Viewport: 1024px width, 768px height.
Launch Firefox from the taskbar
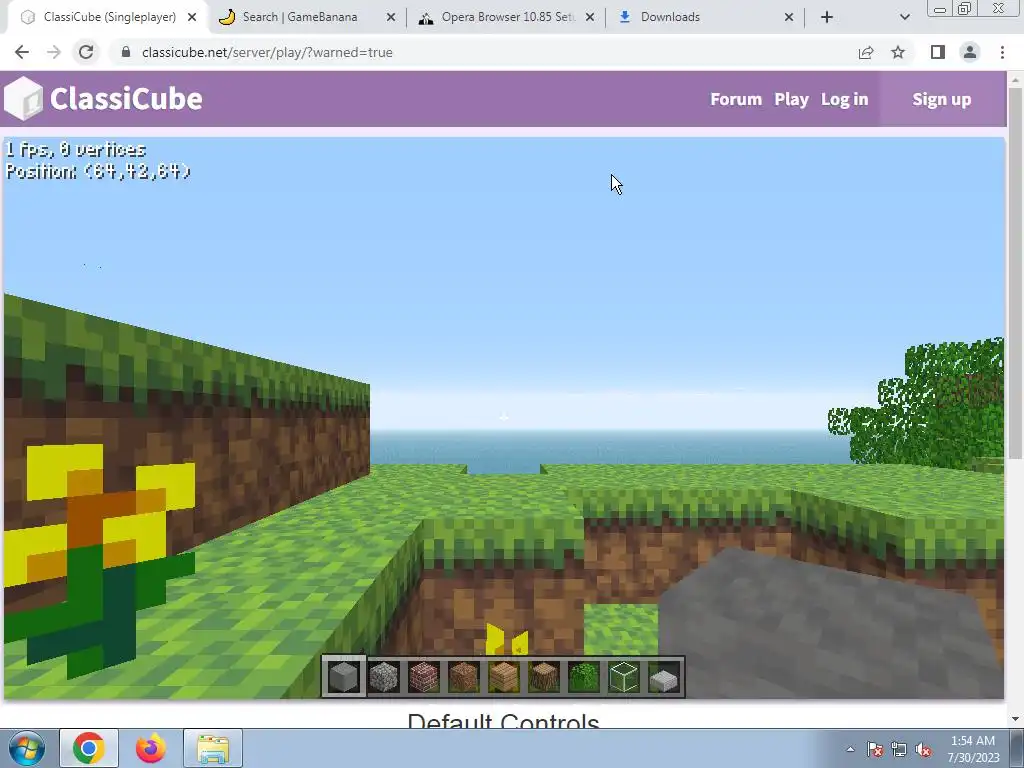[151, 748]
